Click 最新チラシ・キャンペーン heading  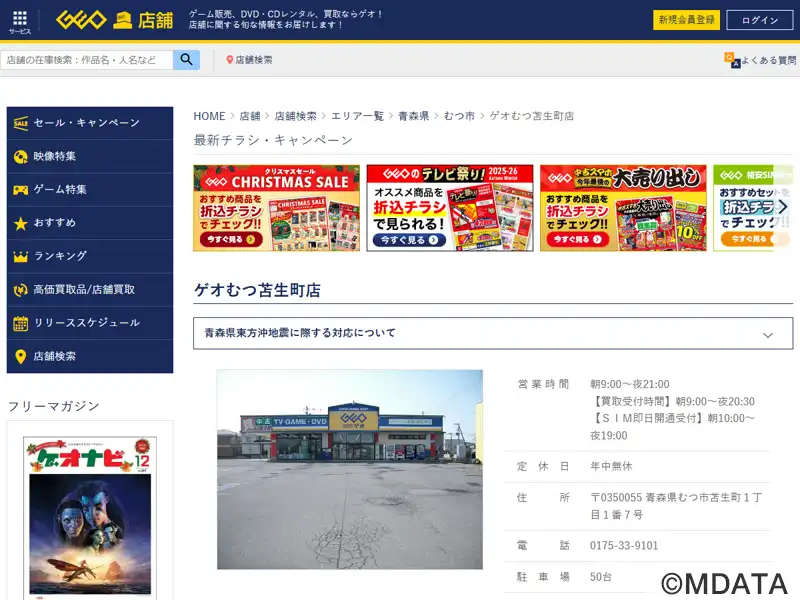click(x=273, y=140)
